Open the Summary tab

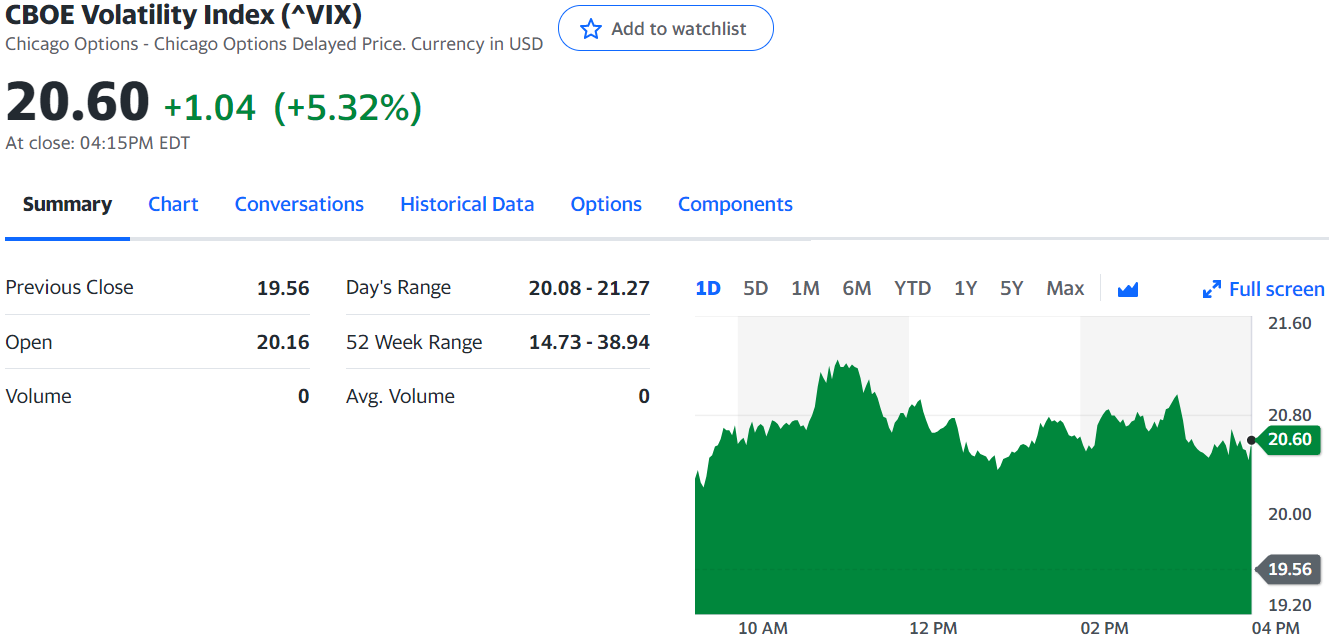click(67, 204)
